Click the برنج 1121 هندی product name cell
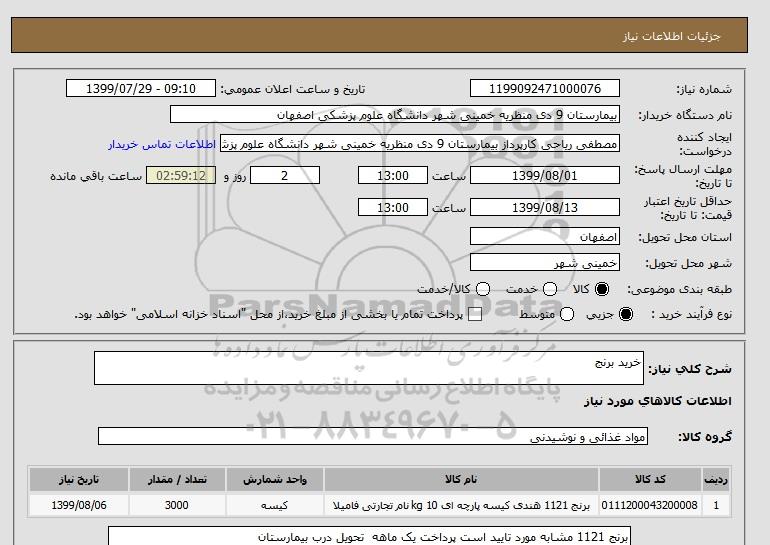This screenshot has width=770, height=545. coord(461,505)
